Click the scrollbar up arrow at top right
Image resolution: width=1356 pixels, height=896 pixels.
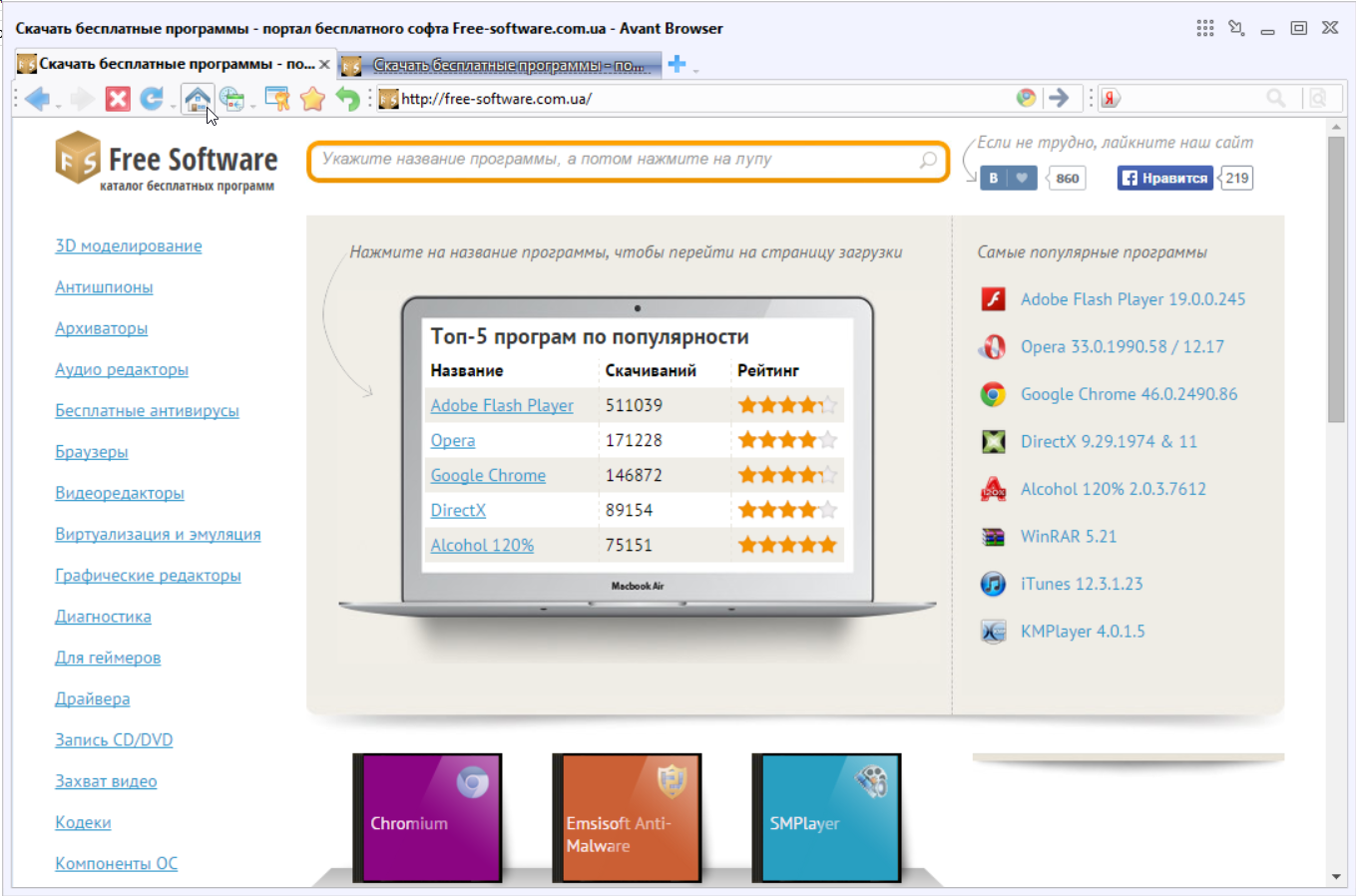pos(1337,127)
